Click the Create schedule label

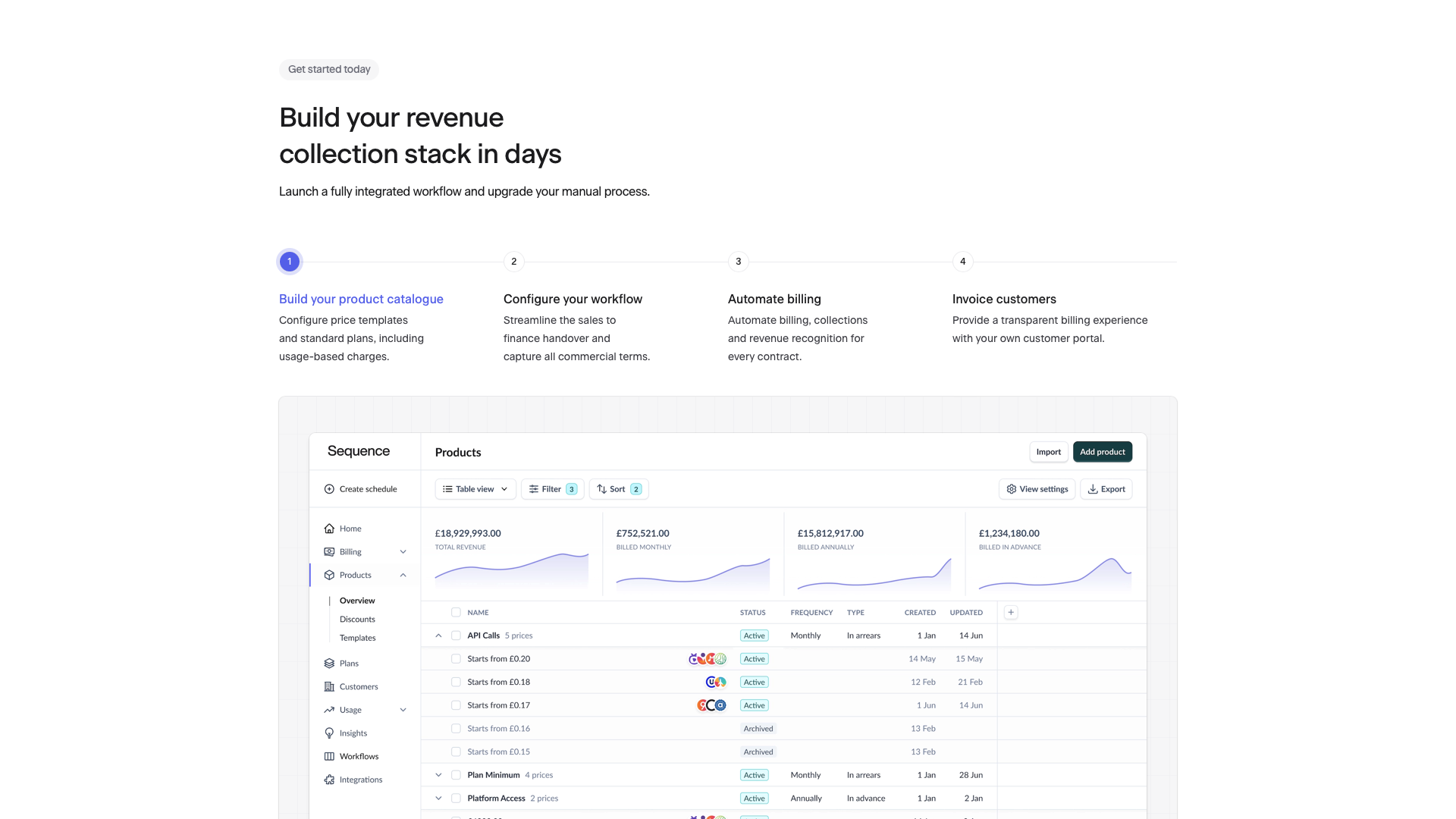[369, 489]
